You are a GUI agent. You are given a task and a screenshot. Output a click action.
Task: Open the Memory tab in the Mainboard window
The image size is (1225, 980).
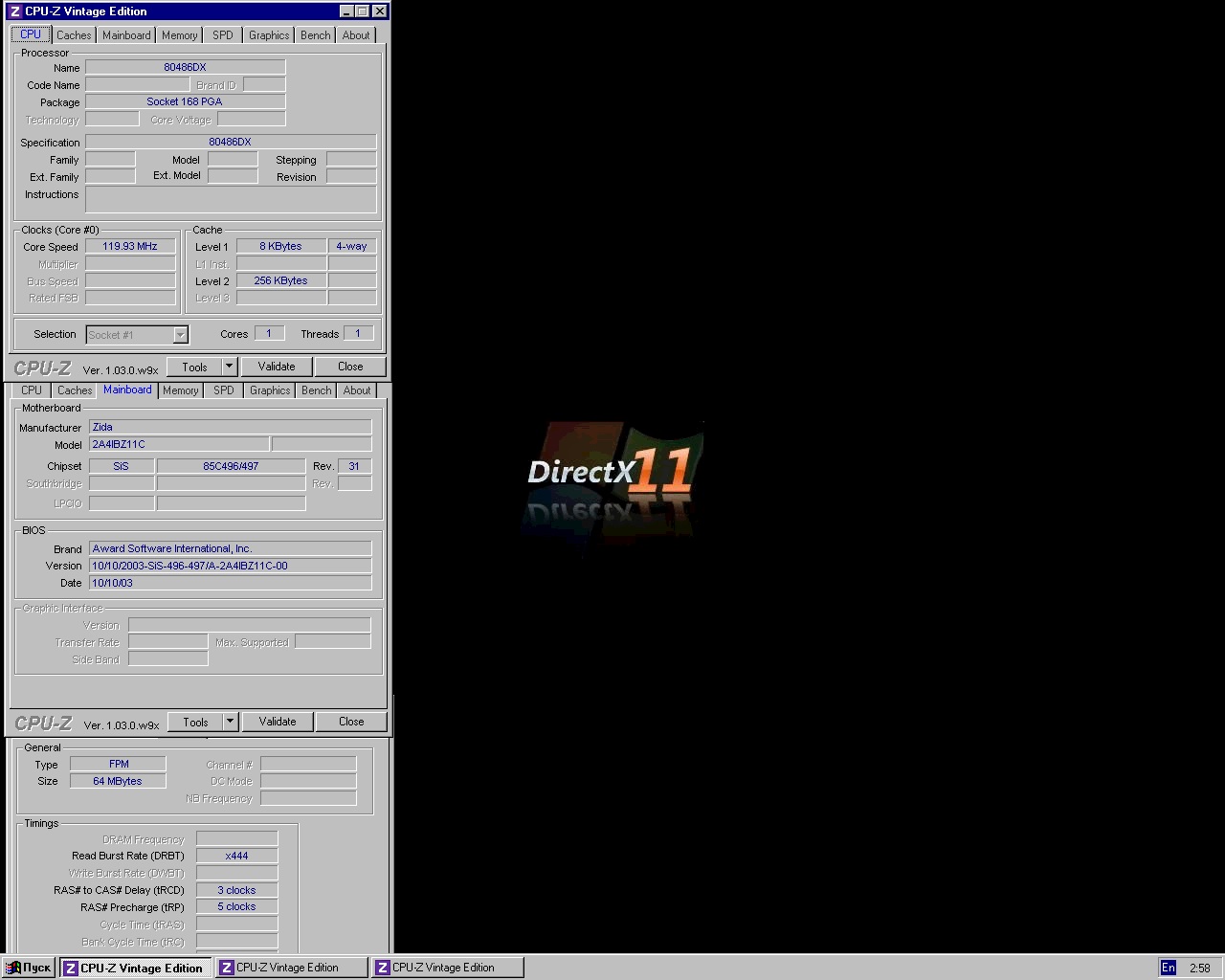[180, 390]
